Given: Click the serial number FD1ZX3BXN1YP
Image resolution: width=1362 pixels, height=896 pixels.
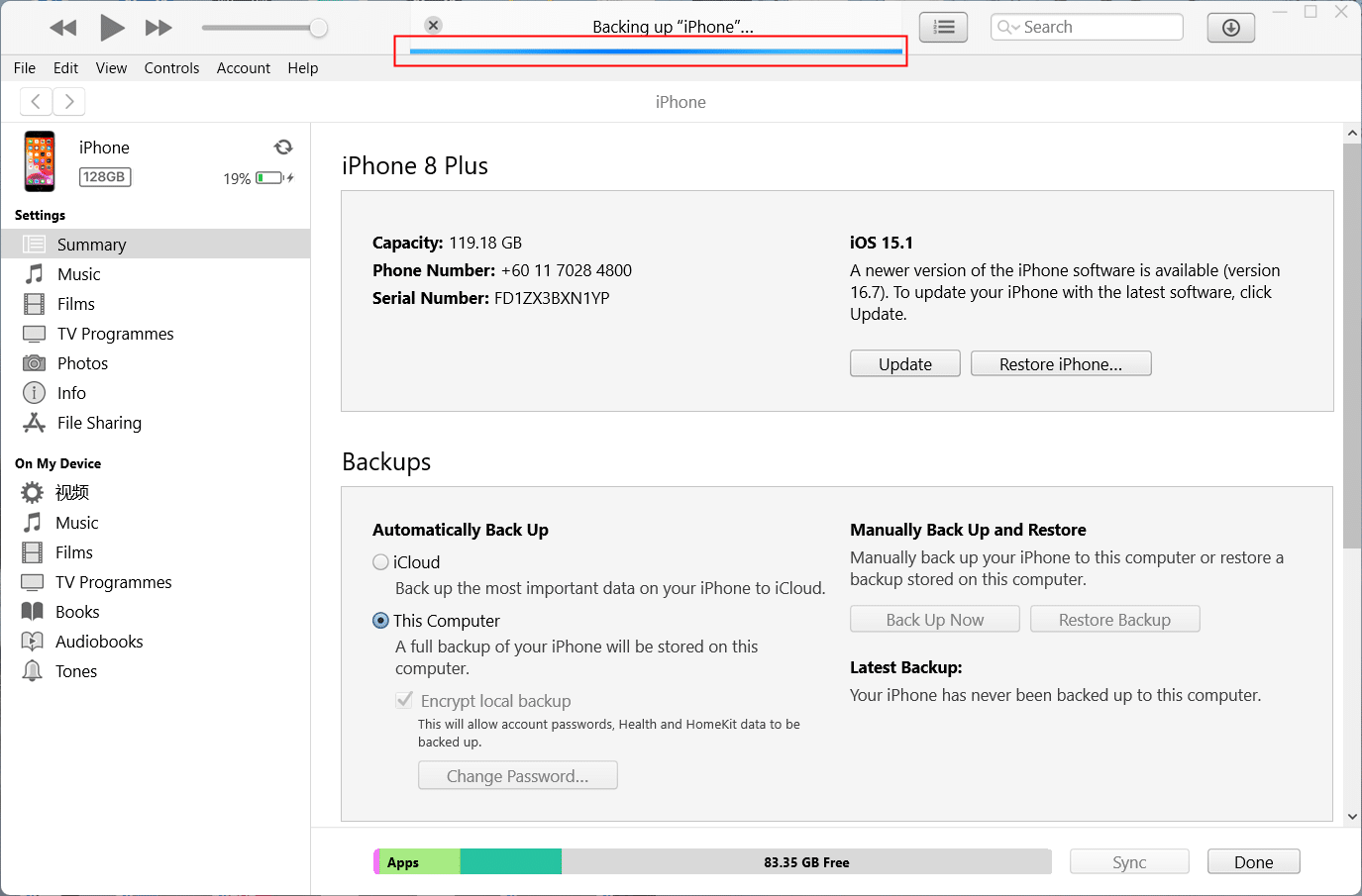Looking at the screenshot, I should pos(552,298).
